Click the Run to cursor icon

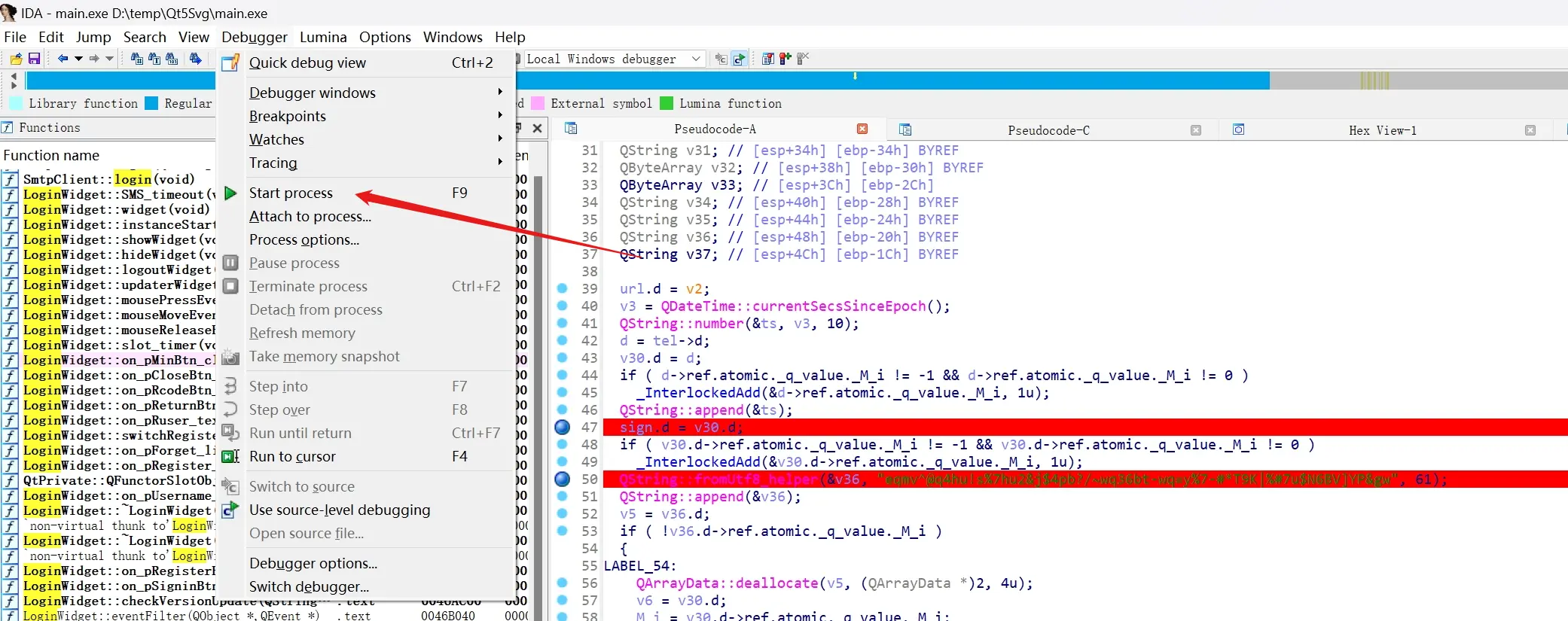click(x=230, y=456)
